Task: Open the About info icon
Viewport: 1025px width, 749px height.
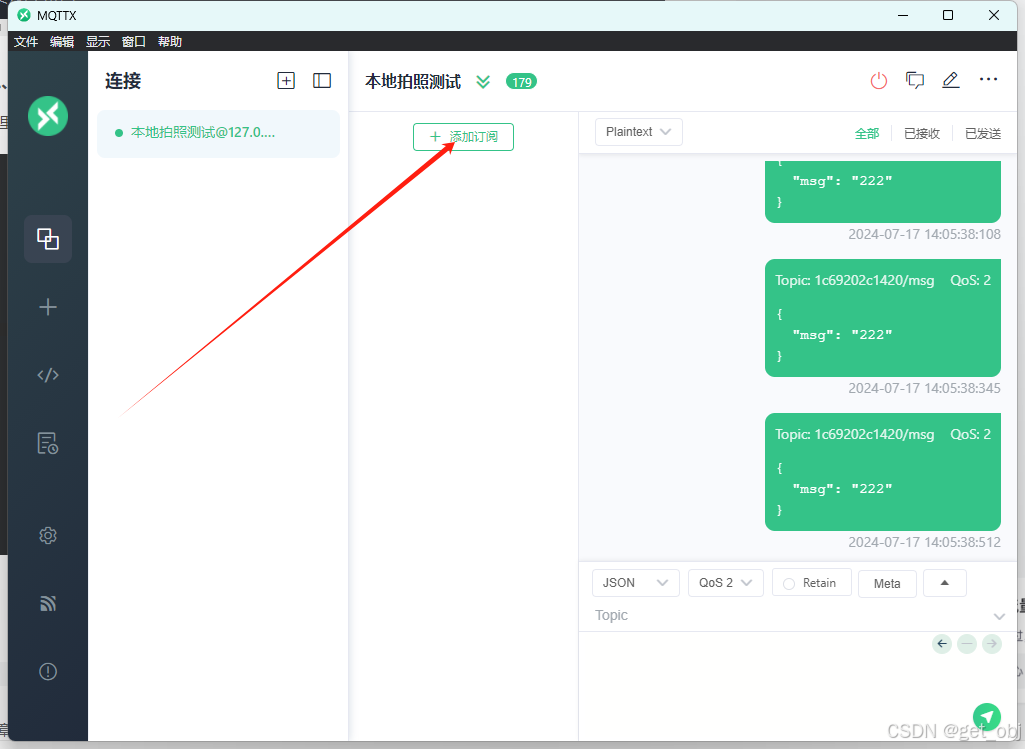Action: point(48,671)
